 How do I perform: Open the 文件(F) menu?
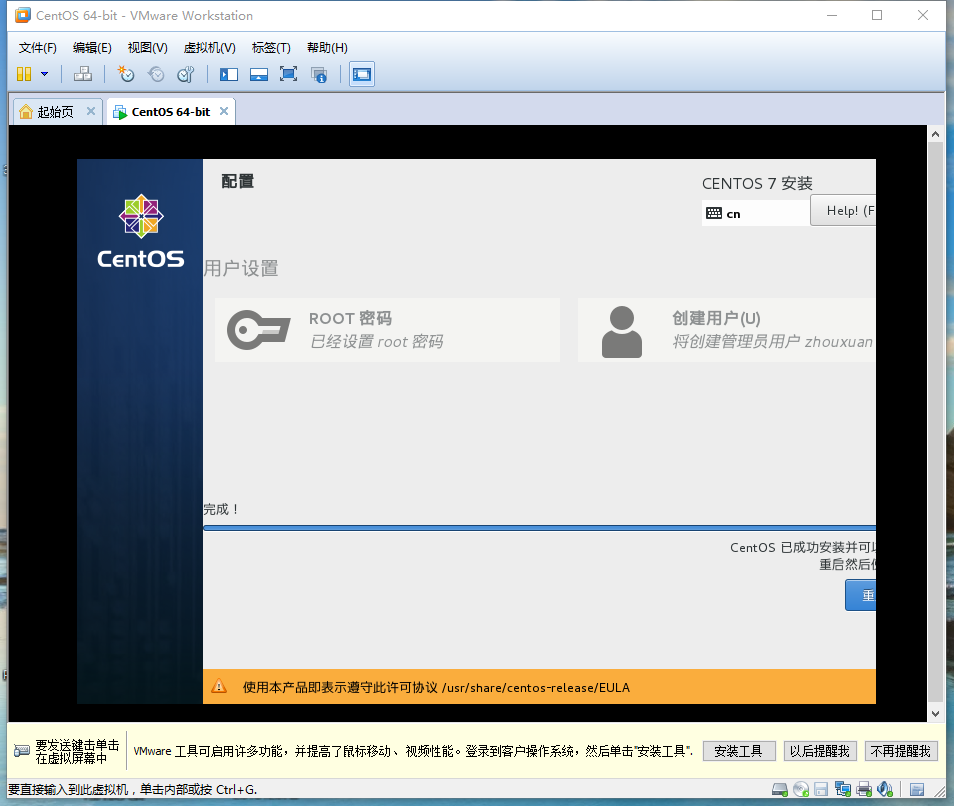(38, 47)
